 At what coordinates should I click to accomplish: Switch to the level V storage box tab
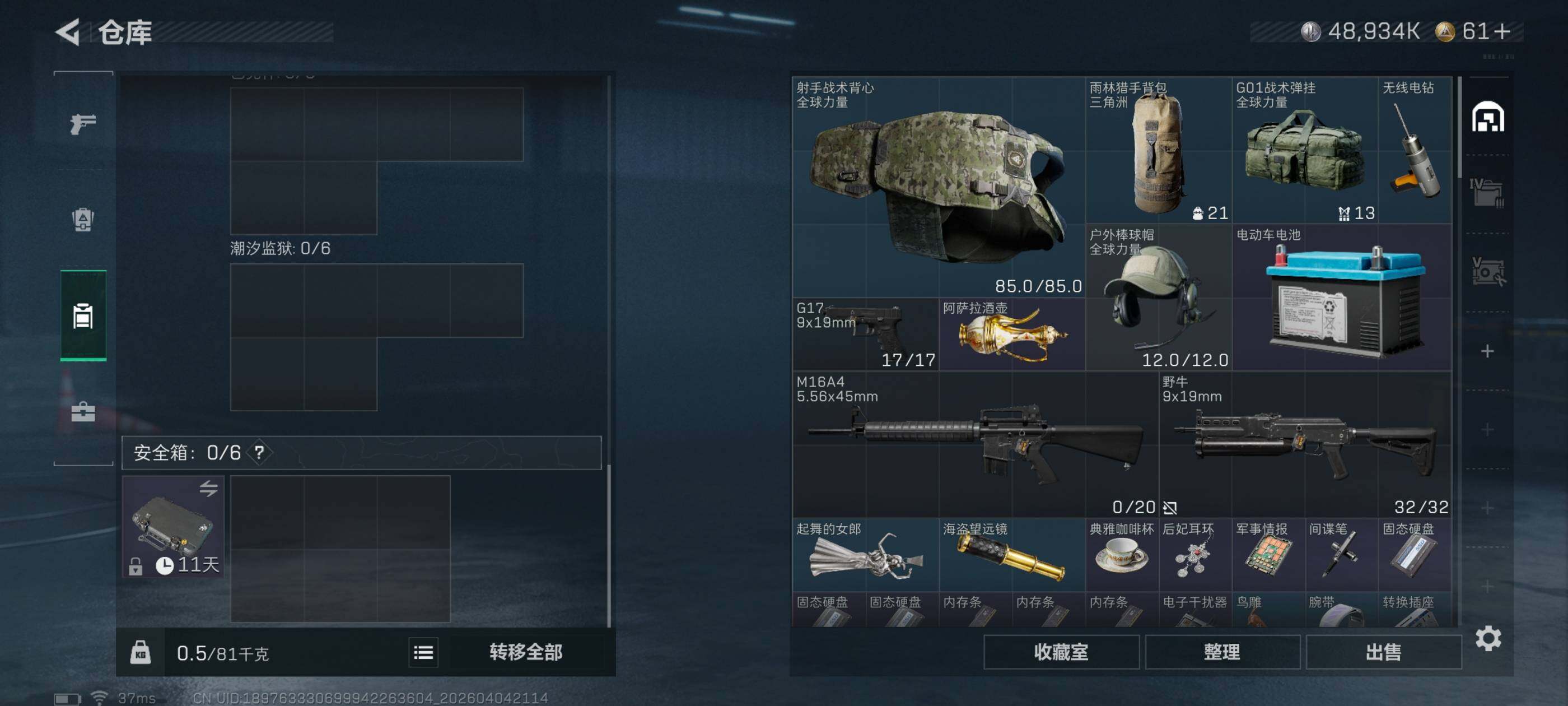pos(1487,272)
